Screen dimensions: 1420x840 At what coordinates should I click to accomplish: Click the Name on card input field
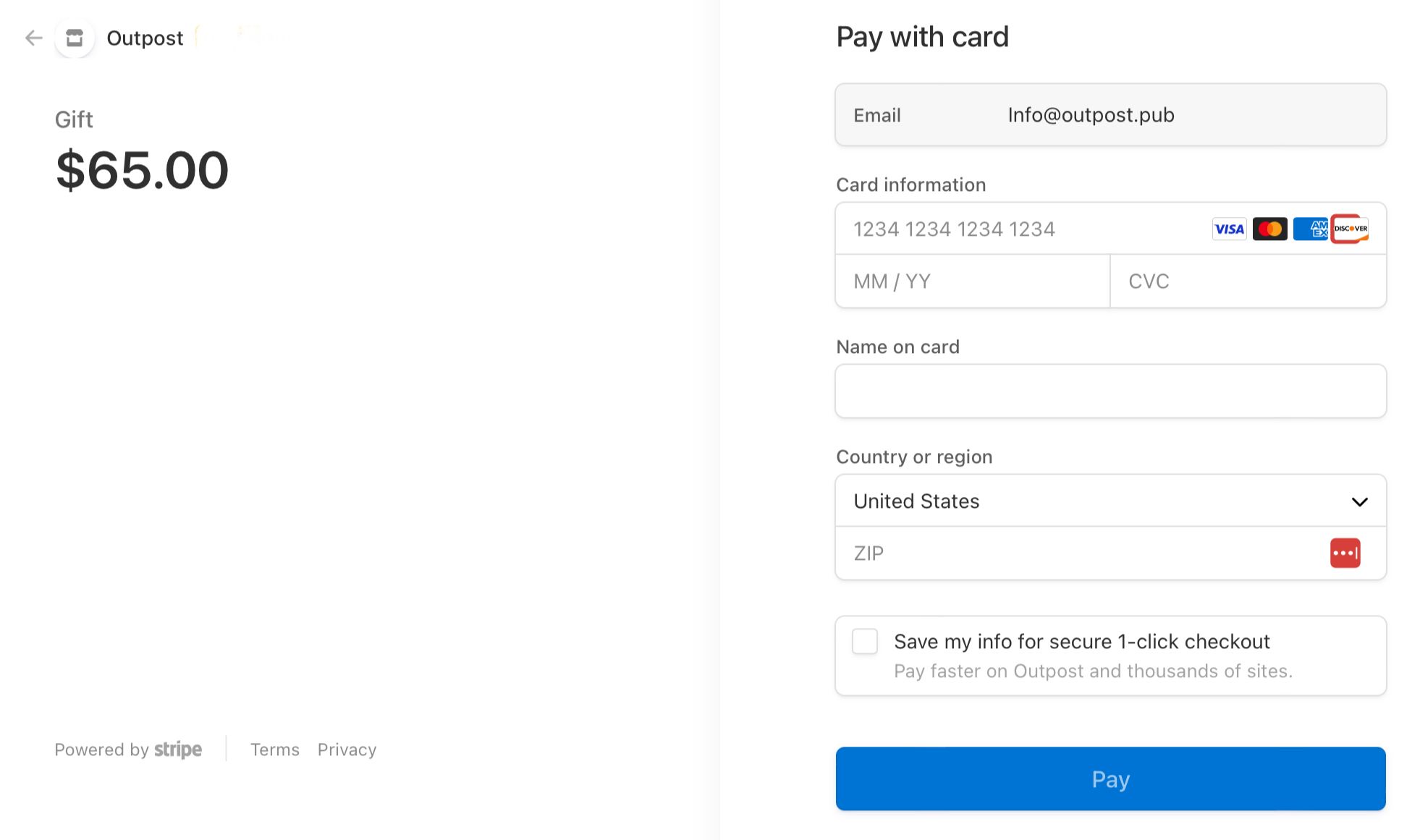point(1110,390)
